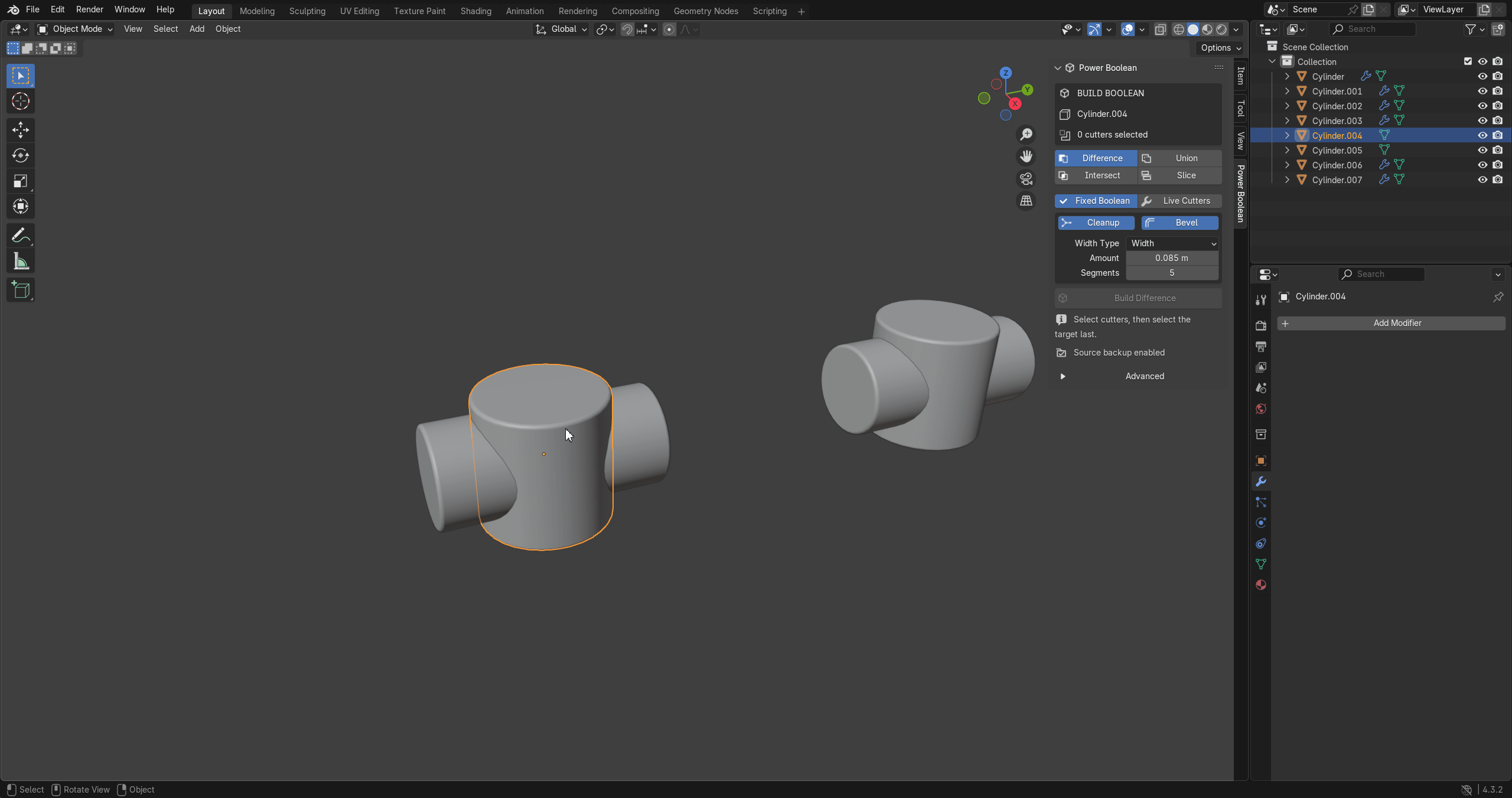Click the bevel Amount field
The image size is (1512, 798).
coord(1172,258)
